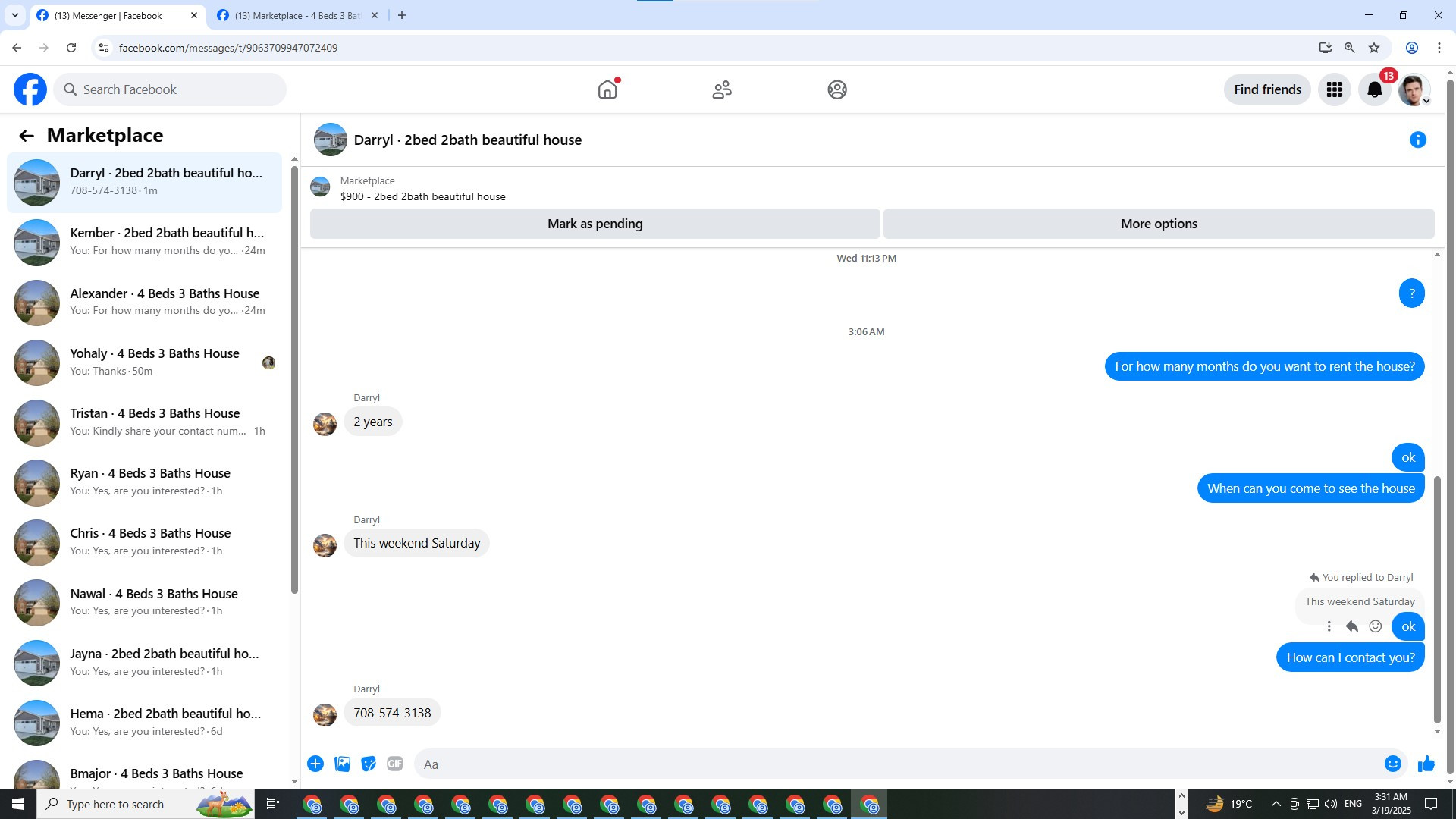Open the volume control in system tray
Screen dimensions: 1456x819
click(x=1331, y=804)
